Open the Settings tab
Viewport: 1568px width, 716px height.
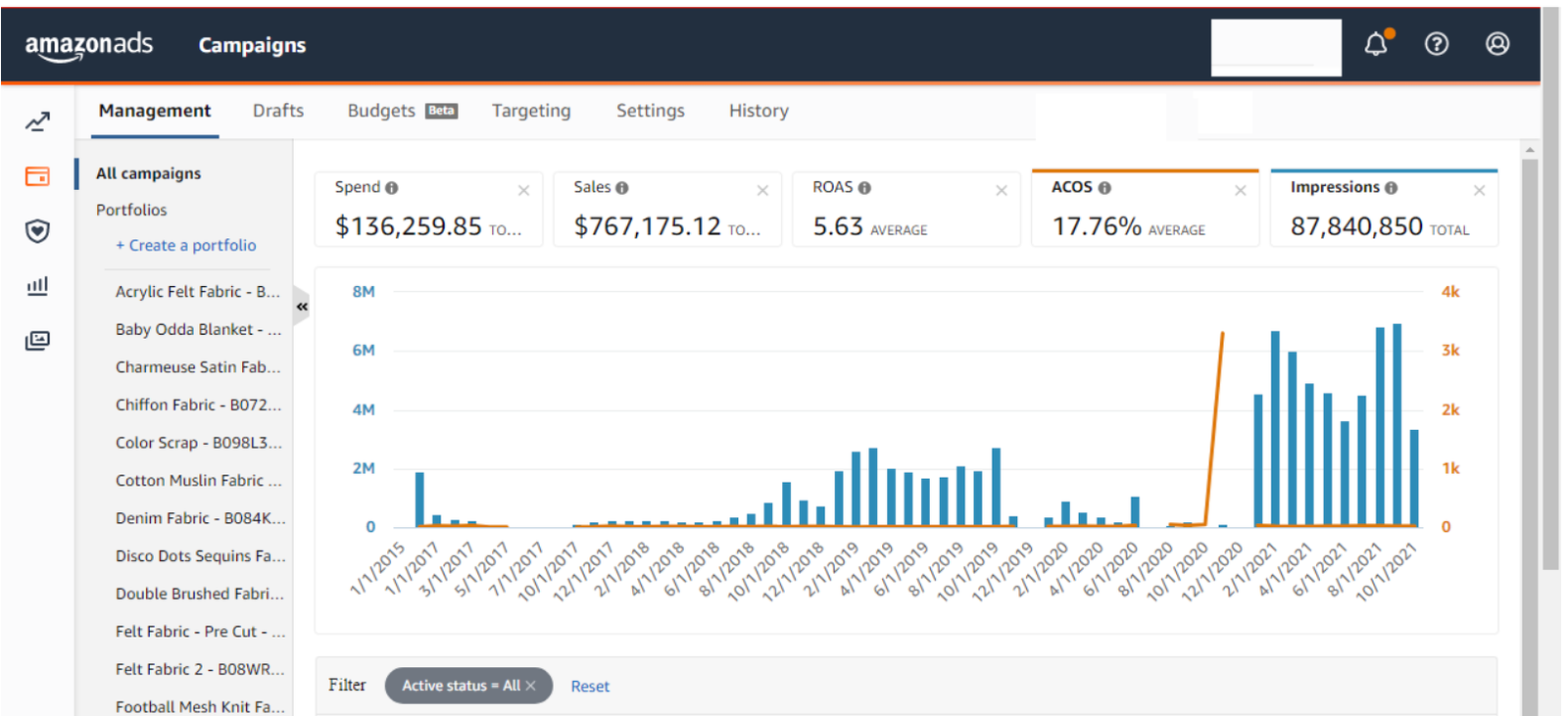click(651, 111)
